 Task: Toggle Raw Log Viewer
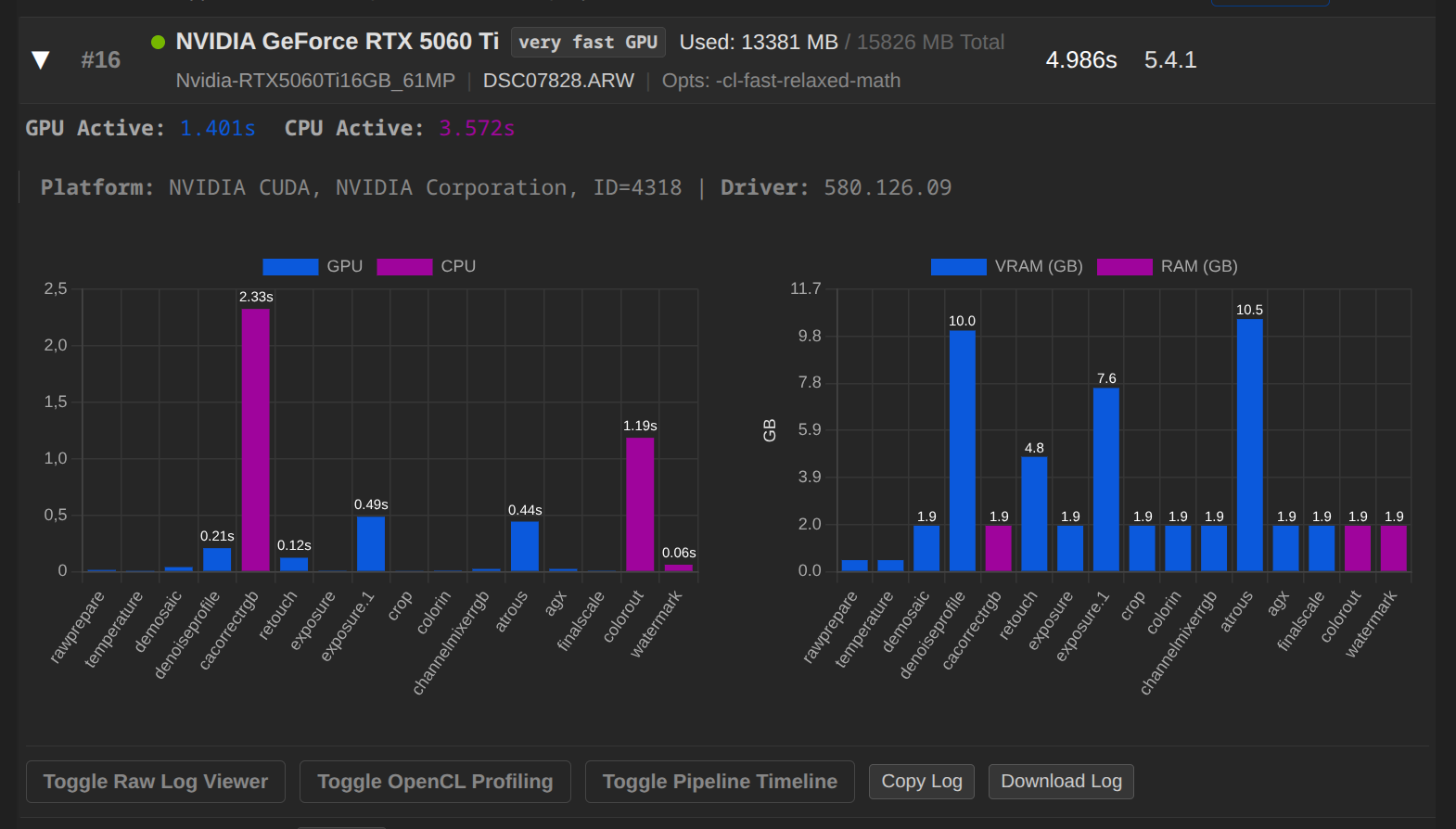tap(156, 782)
